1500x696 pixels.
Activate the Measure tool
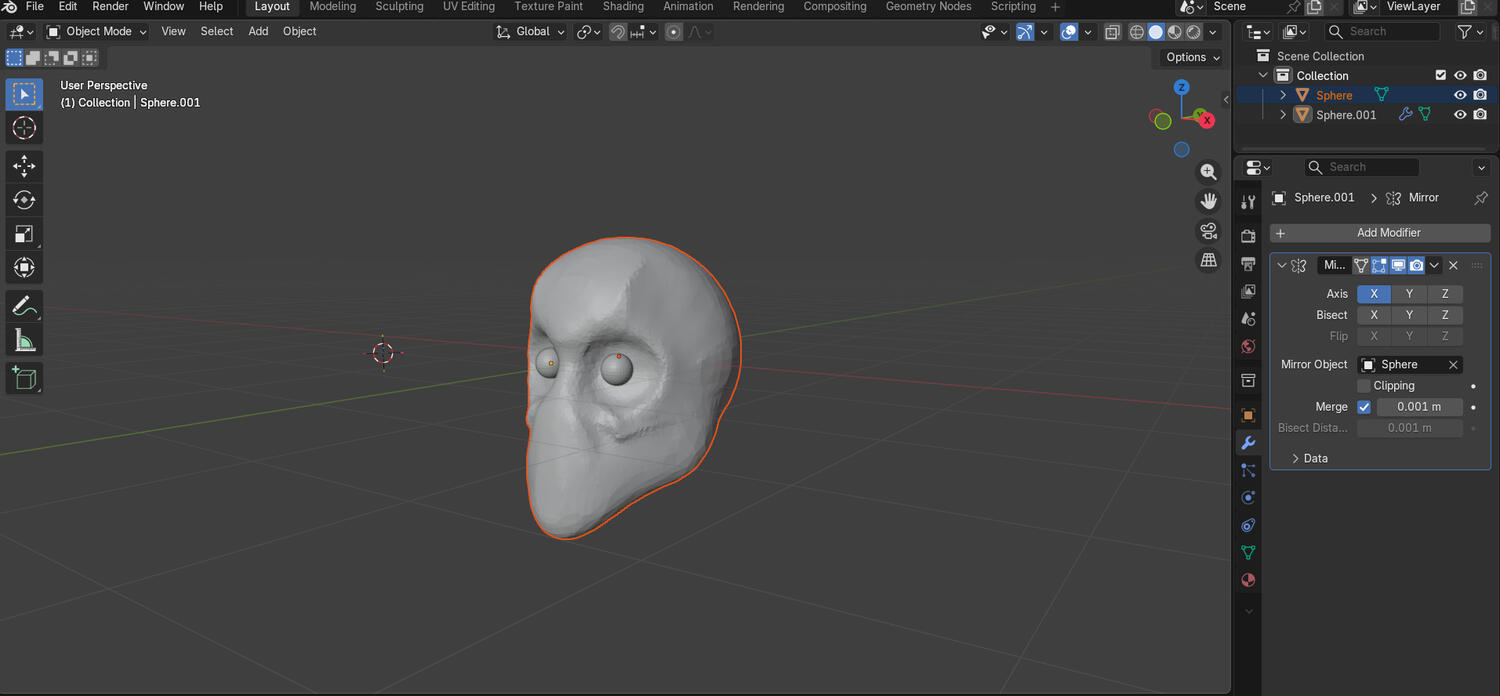point(24,339)
